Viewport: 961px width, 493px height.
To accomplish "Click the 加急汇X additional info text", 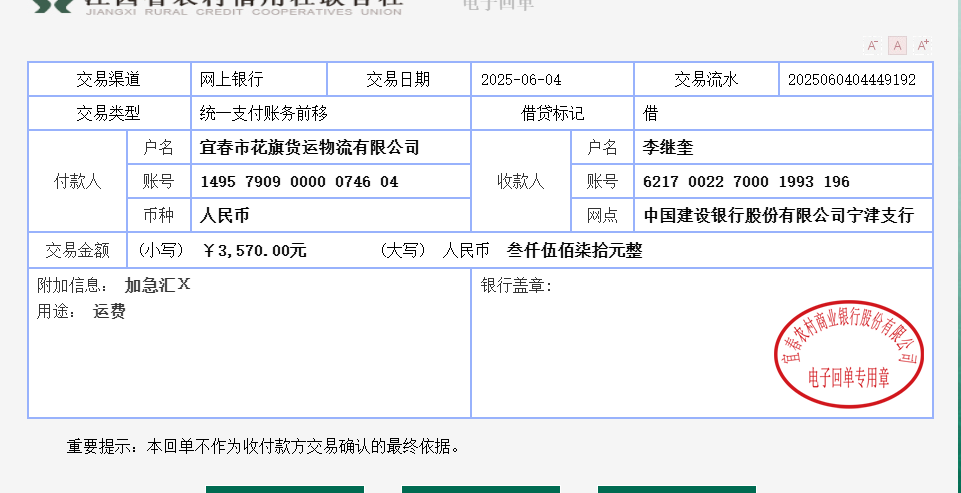I will [158, 285].
